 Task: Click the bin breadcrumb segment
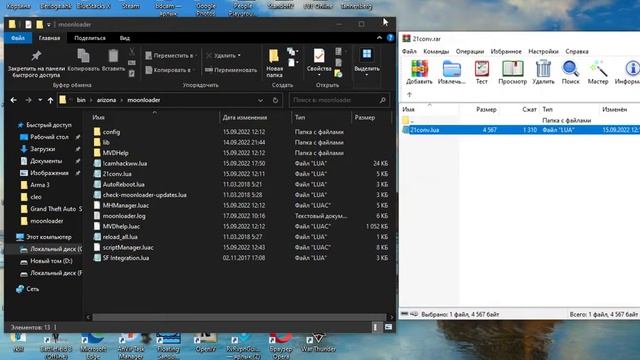pyautogui.click(x=81, y=100)
